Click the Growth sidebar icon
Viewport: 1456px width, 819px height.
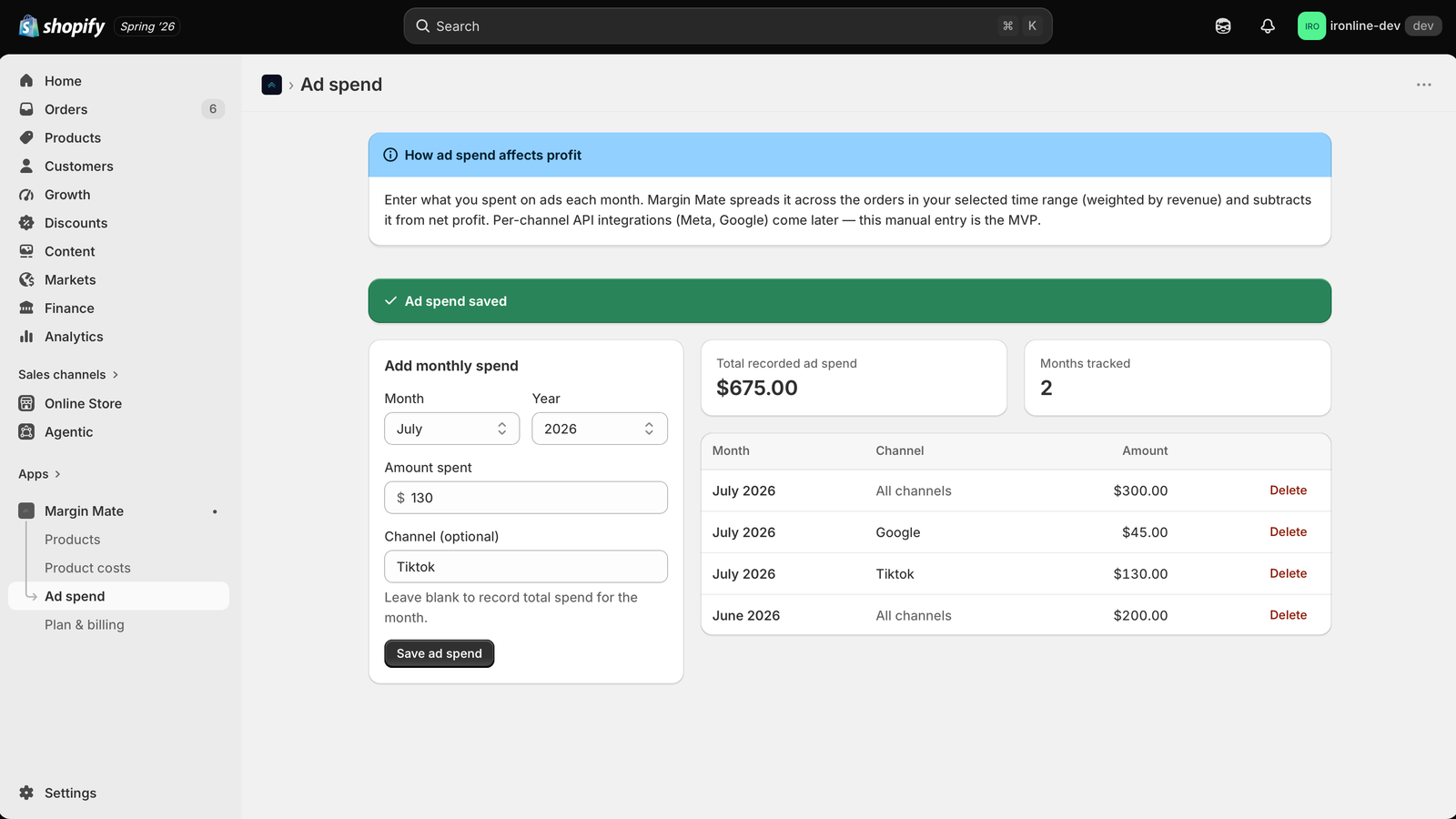(26, 195)
